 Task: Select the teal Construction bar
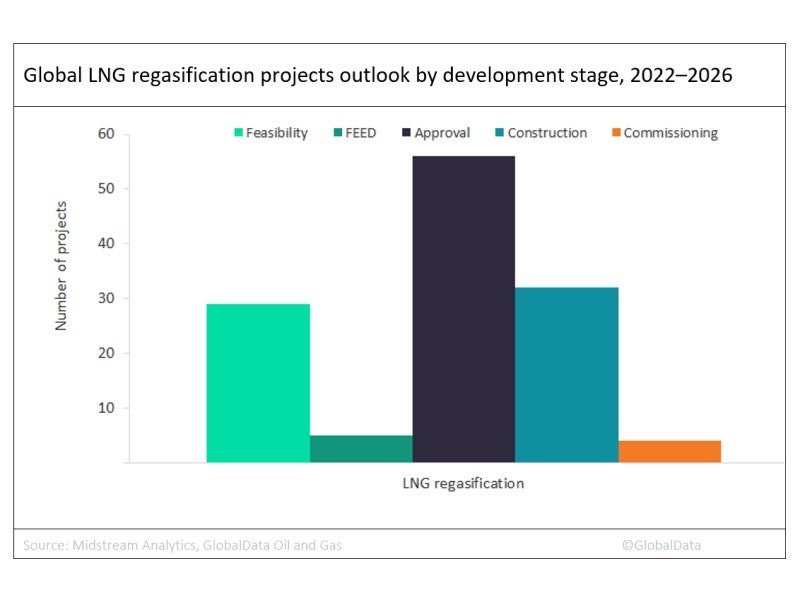pyautogui.click(x=567, y=375)
